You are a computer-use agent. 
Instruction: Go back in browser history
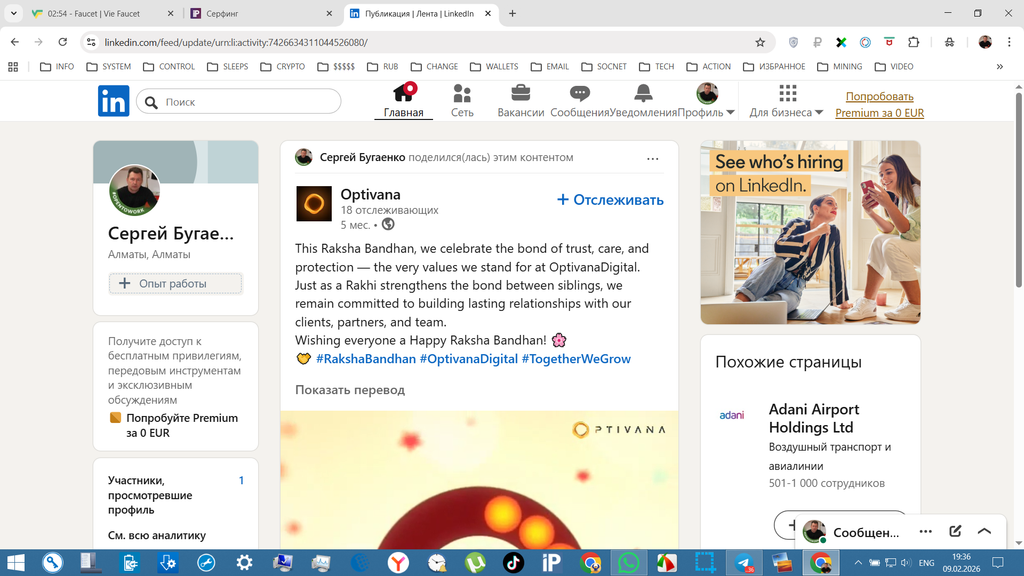[15, 42]
